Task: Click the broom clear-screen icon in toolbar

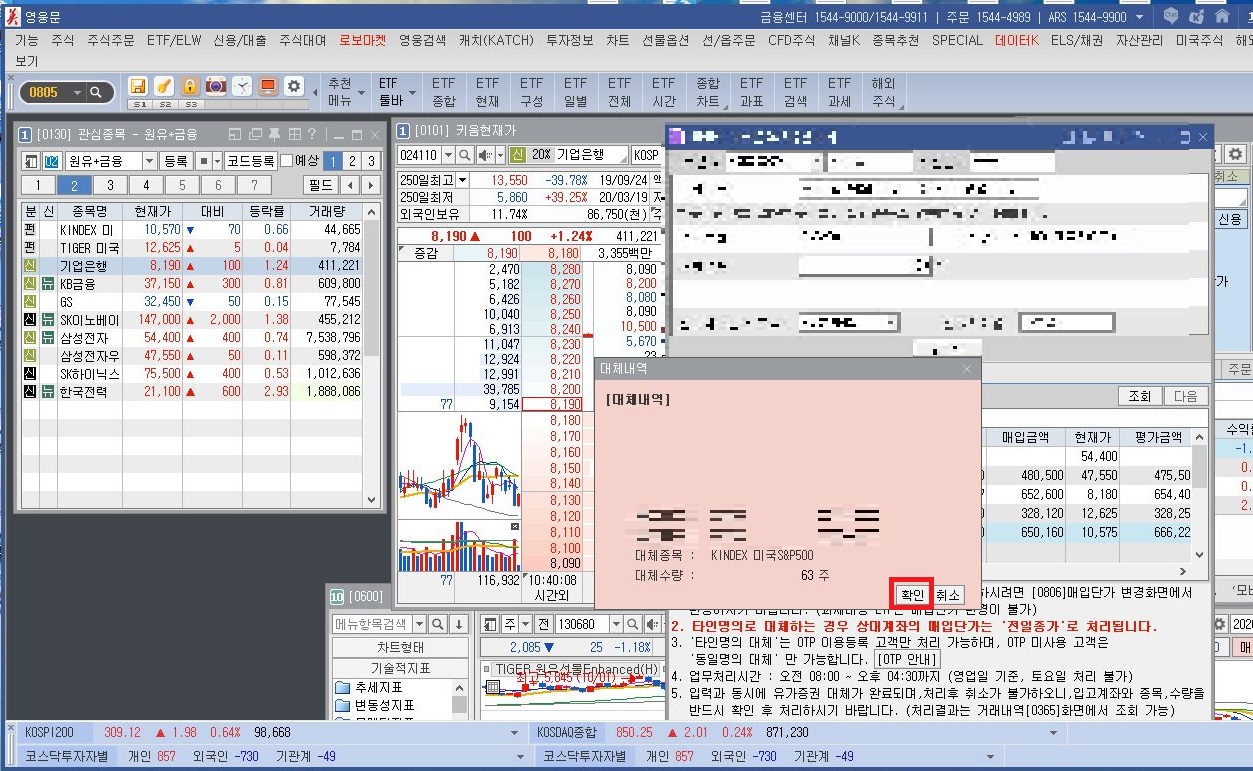Action: [164, 87]
